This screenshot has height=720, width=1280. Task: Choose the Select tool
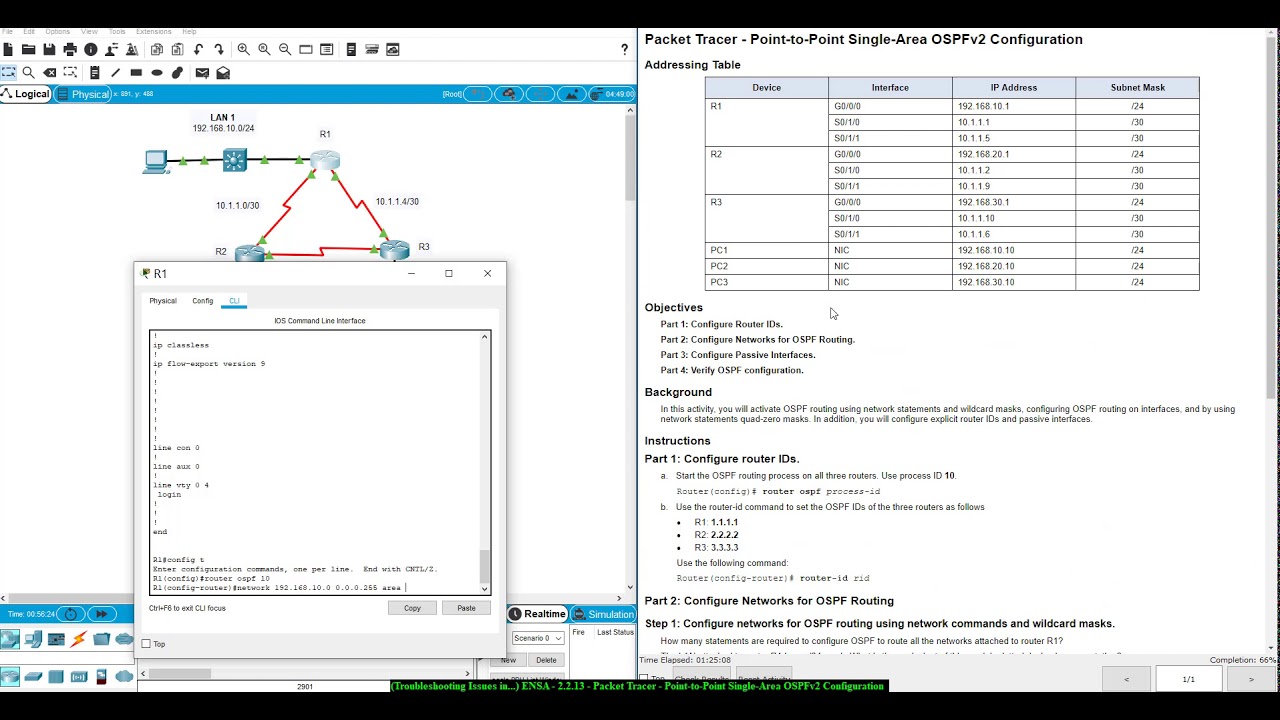point(8,72)
